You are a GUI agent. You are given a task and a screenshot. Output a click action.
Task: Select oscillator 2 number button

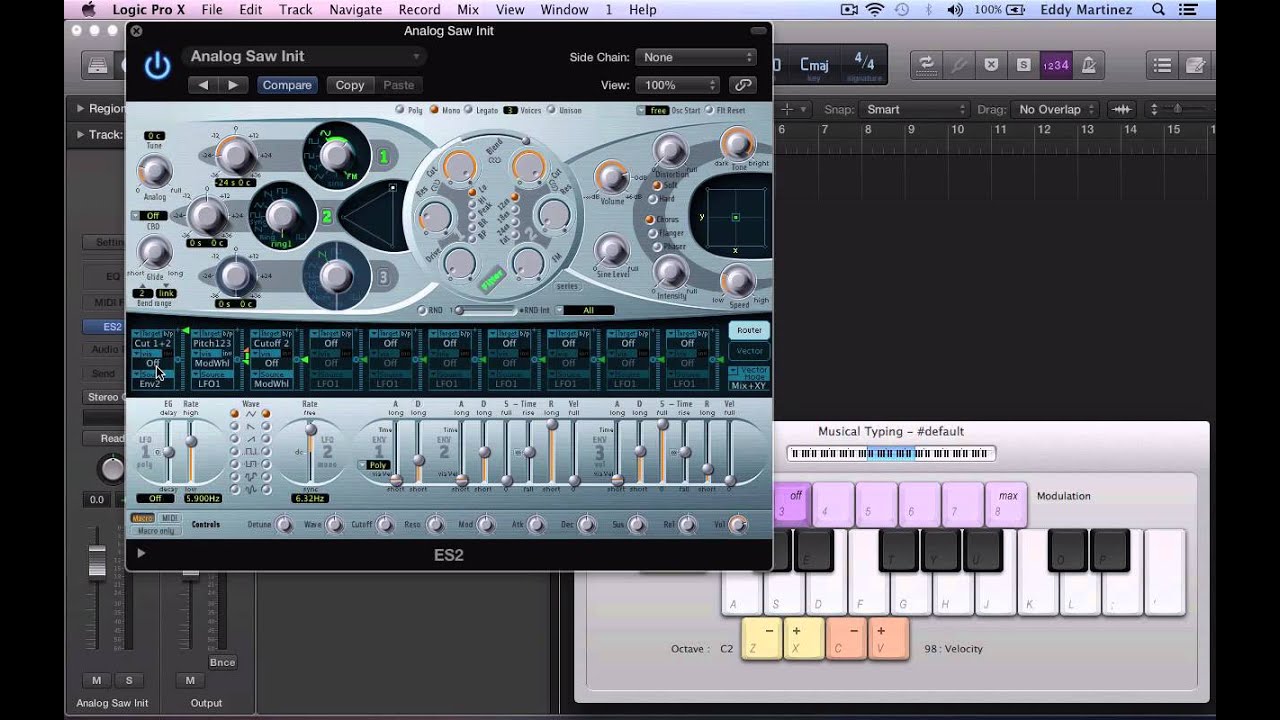point(326,216)
